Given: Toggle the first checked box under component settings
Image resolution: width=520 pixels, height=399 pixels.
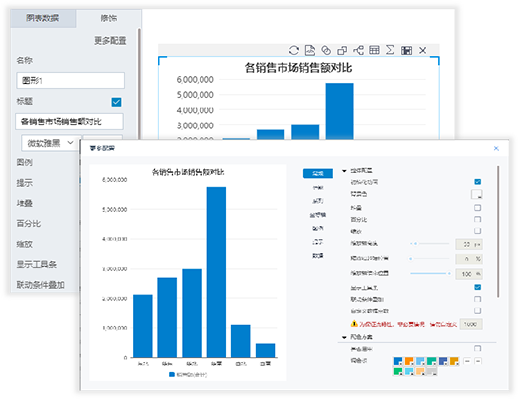Looking at the screenshot, I should point(477,182).
